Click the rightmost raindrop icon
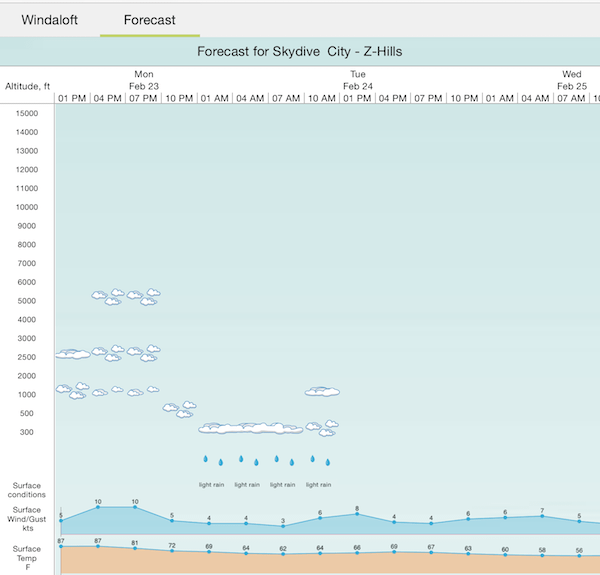The width and height of the screenshot is (600, 575). click(x=328, y=462)
